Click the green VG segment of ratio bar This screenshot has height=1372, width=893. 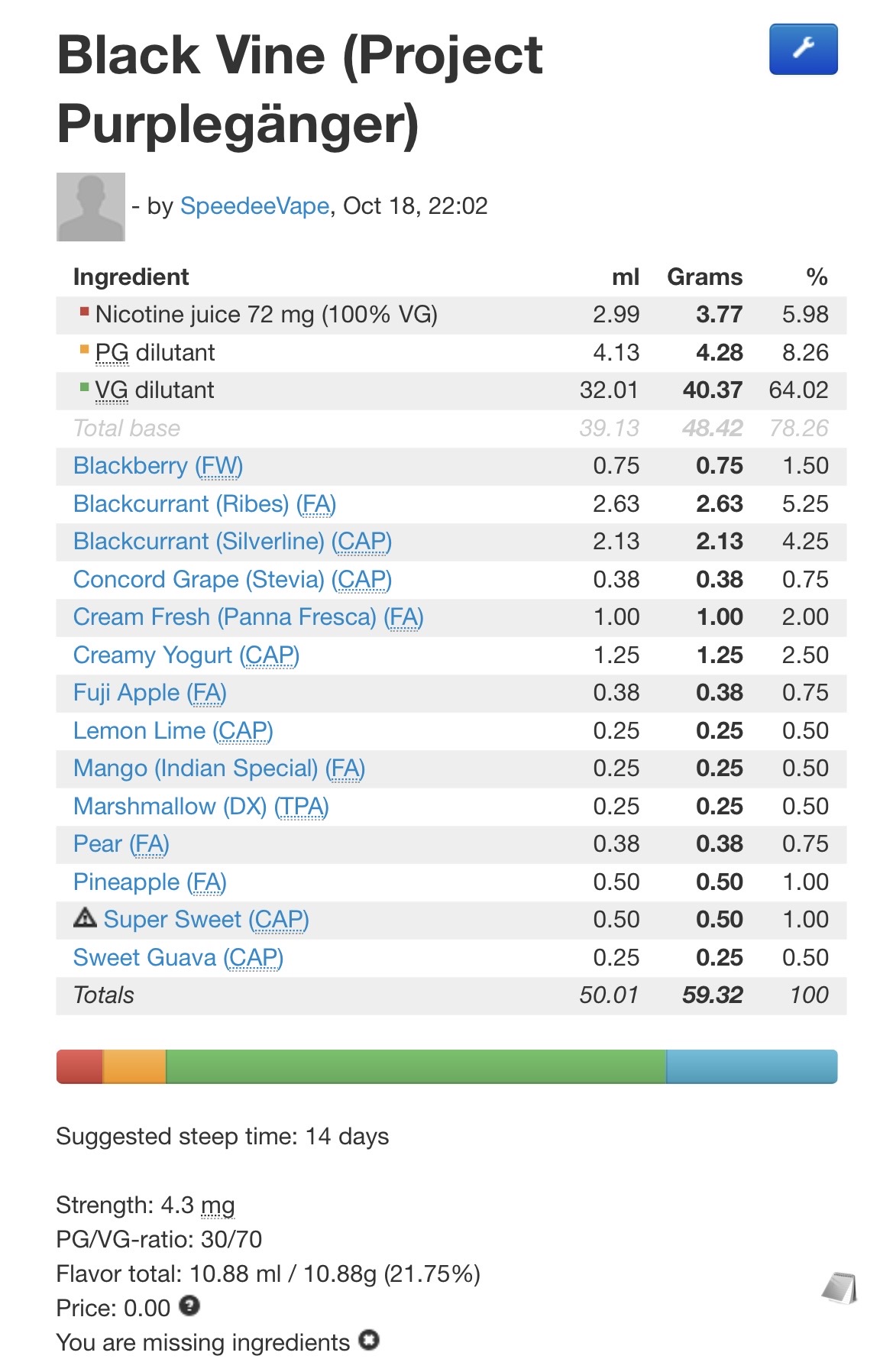click(x=416, y=1066)
